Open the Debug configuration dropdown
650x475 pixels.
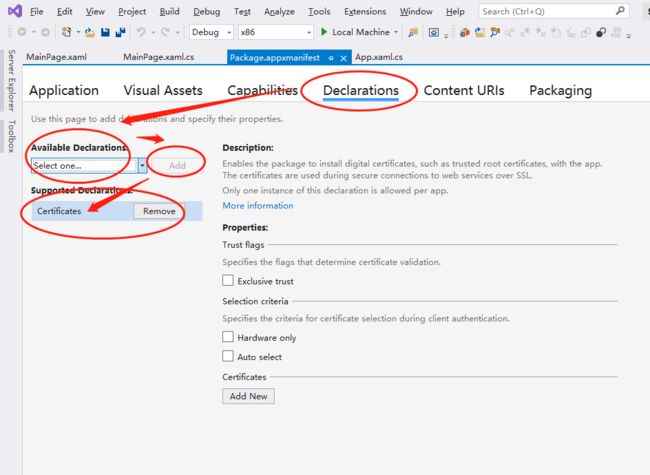point(211,32)
